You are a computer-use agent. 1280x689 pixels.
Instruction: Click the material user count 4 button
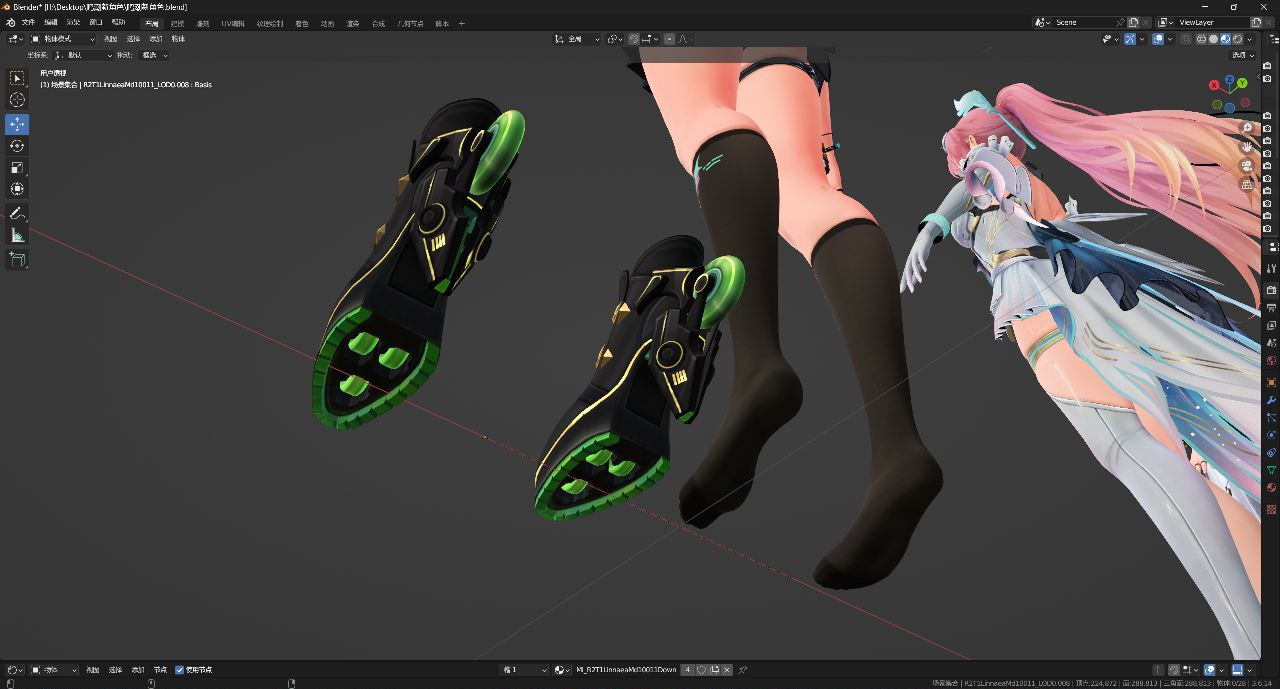[x=687, y=670]
